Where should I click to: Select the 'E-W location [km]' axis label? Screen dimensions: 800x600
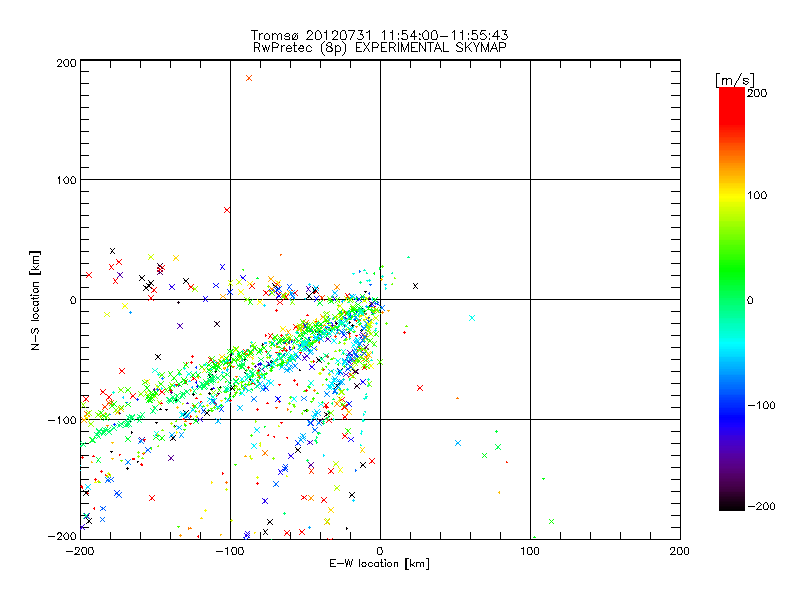pyautogui.click(x=379, y=563)
